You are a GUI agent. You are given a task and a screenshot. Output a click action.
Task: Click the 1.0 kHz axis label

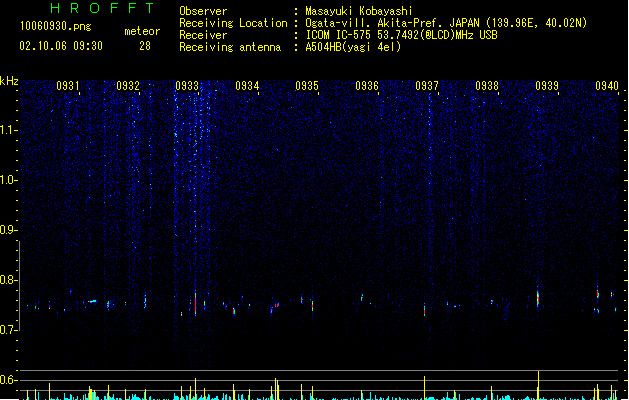click(9, 180)
